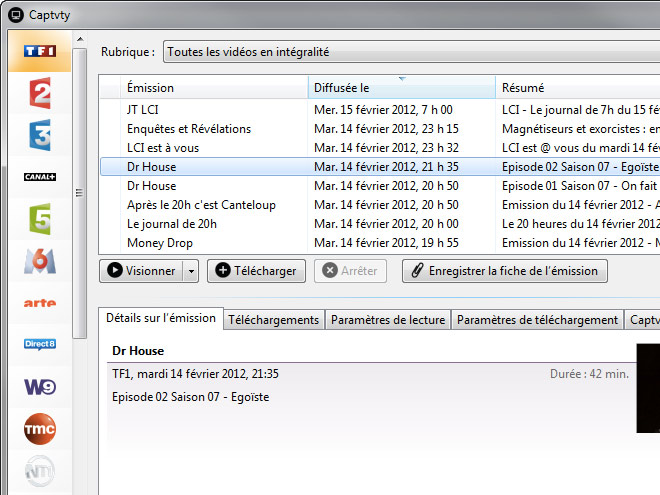Click the Télécharger button

pyautogui.click(x=256, y=271)
